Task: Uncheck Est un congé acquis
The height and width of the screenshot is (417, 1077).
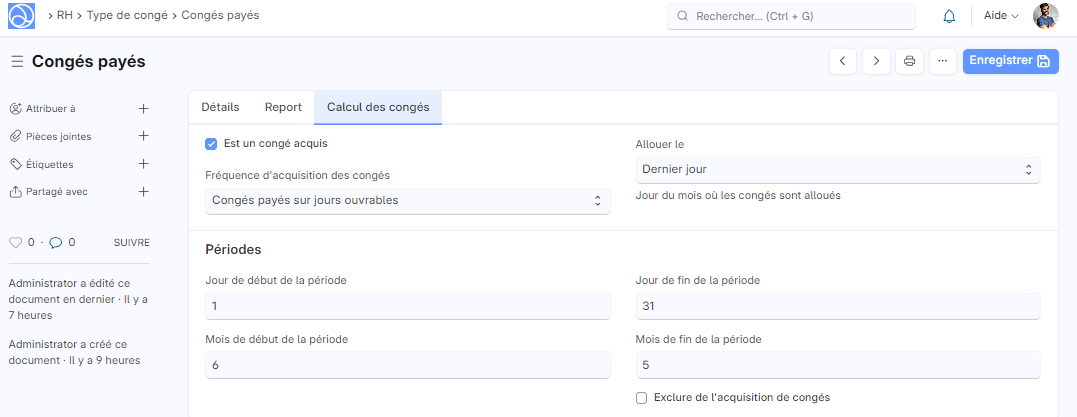Action: point(211,144)
